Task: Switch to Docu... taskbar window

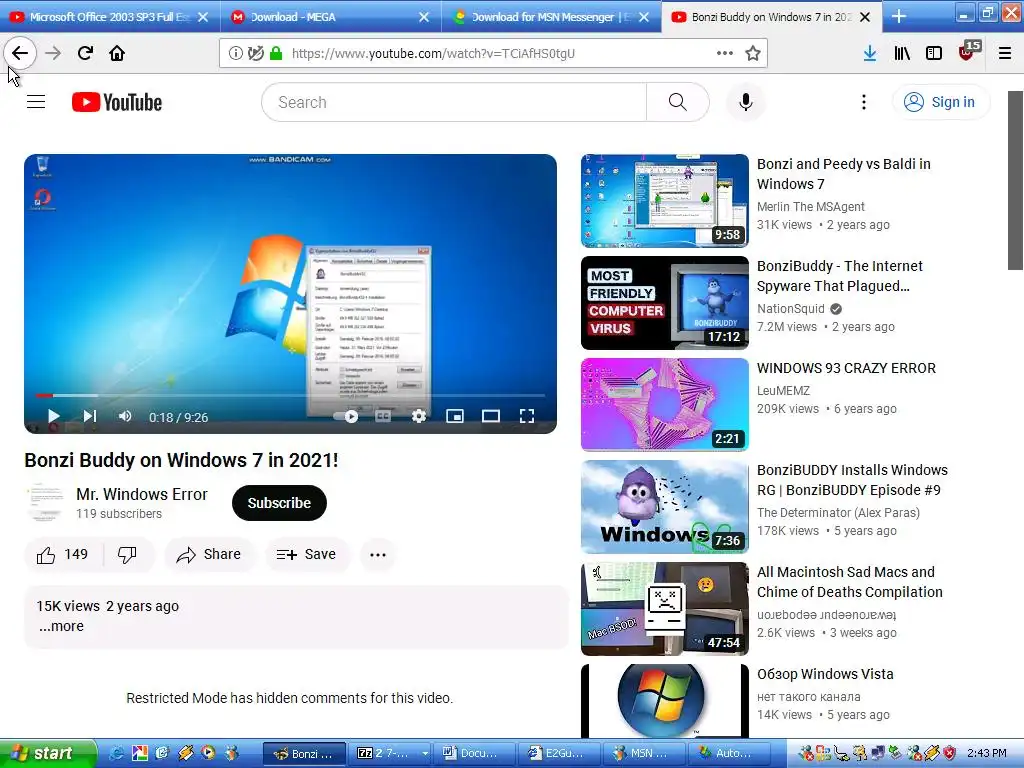Action: pyautogui.click(x=473, y=753)
